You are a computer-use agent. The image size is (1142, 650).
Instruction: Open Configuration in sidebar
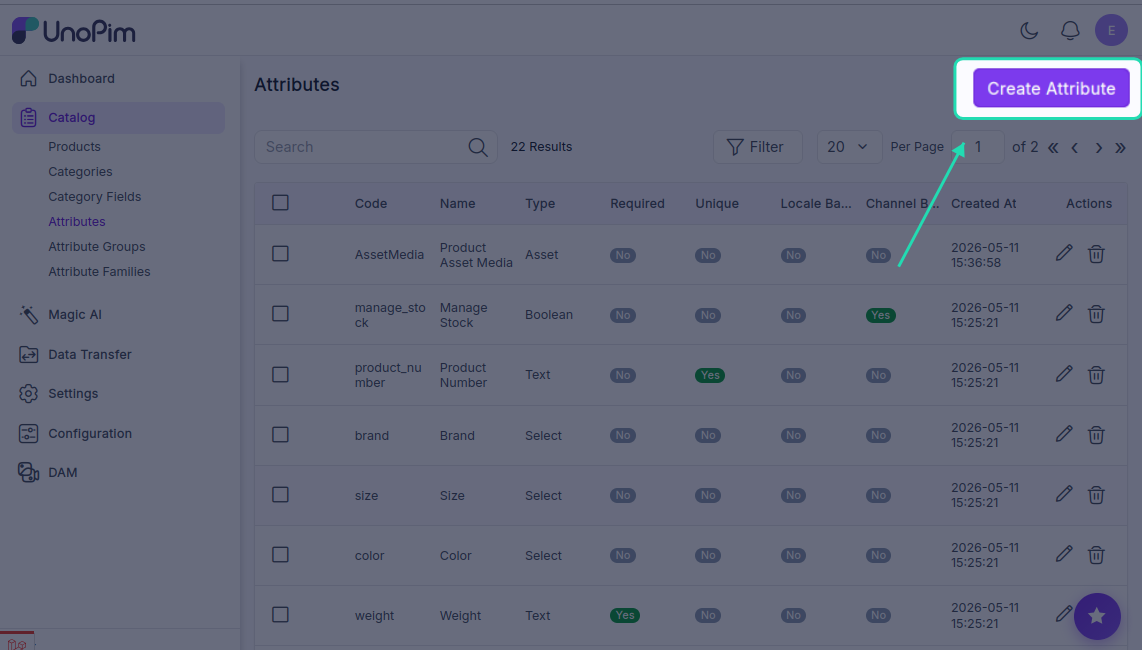click(x=118, y=434)
